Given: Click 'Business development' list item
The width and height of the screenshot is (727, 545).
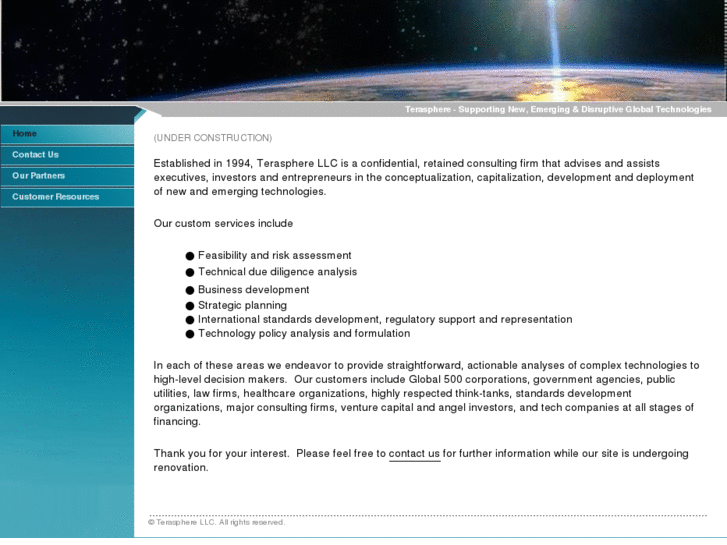Looking at the screenshot, I should (253, 289).
